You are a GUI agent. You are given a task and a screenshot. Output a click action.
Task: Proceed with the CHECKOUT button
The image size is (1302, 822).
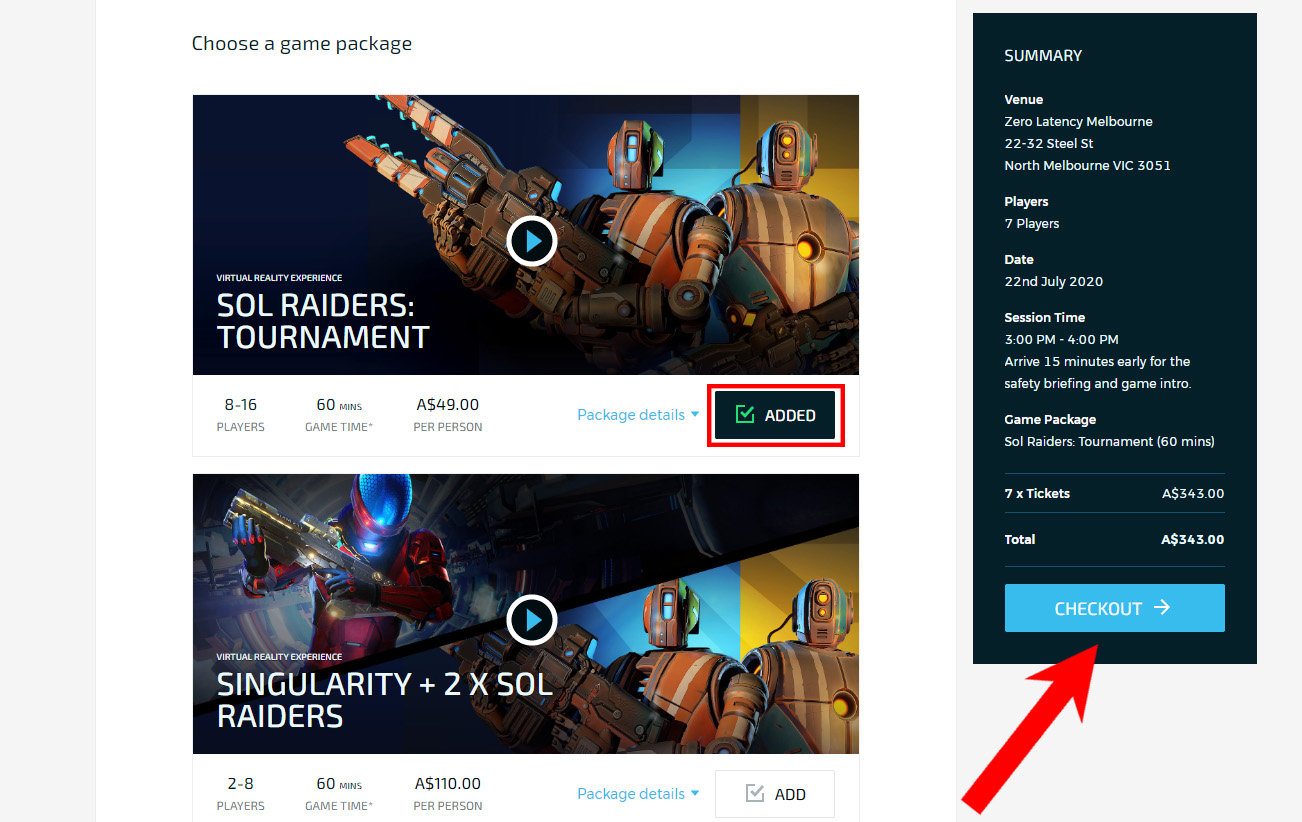point(1114,608)
